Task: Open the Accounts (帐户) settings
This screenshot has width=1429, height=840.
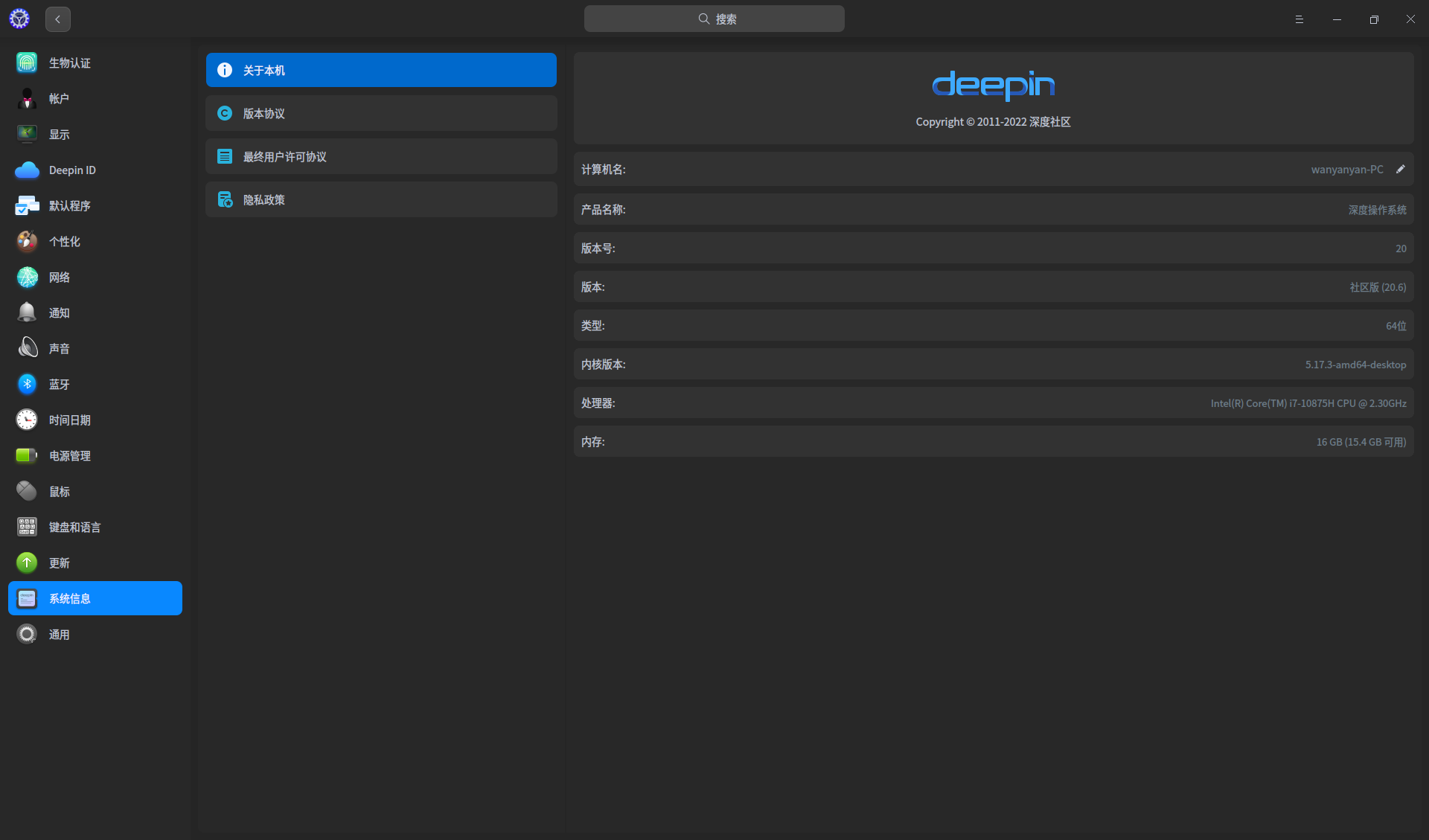Action: point(59,99)
